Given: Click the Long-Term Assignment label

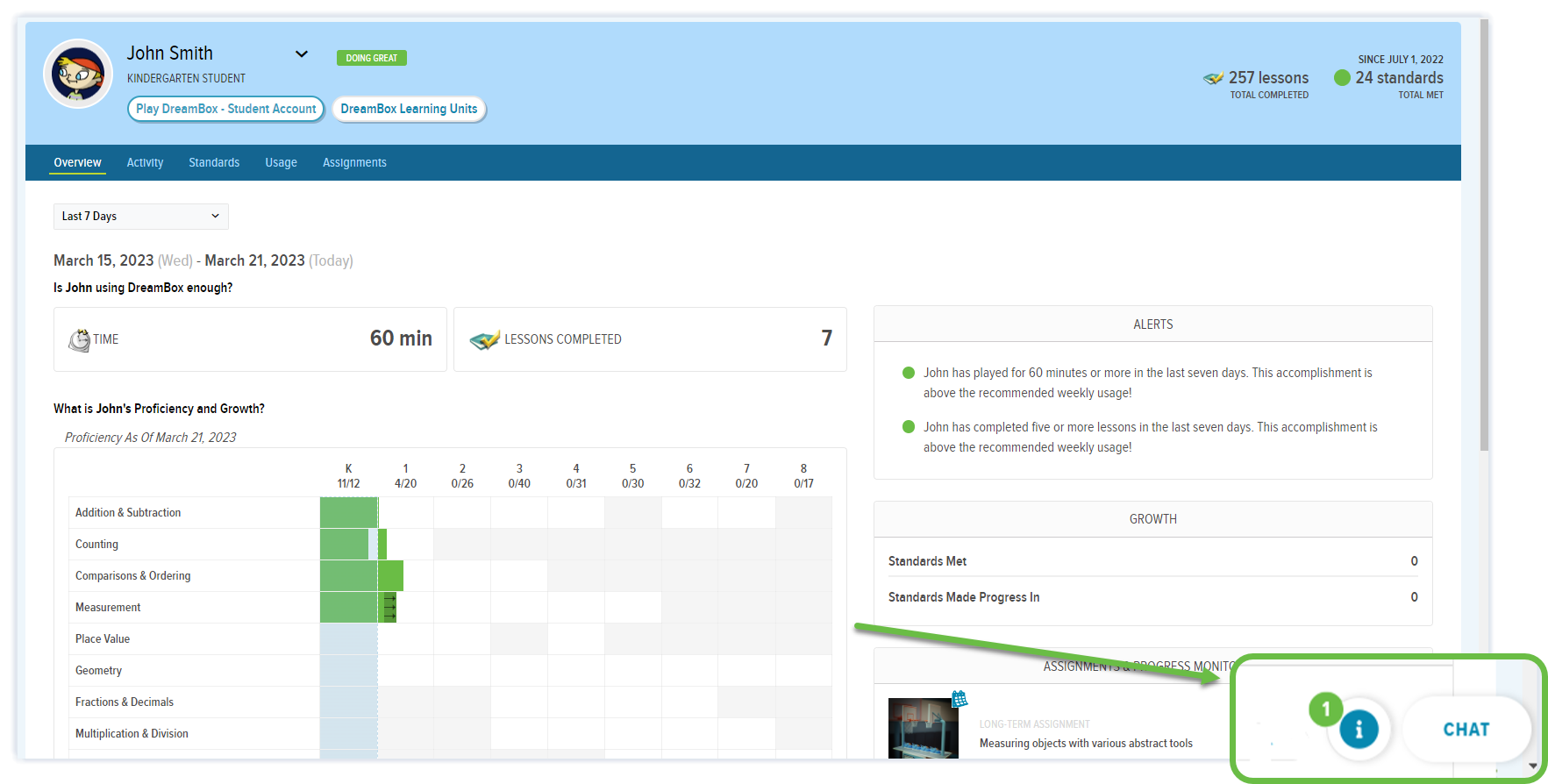Looking at the screenshot, I should click(1035, 724).
